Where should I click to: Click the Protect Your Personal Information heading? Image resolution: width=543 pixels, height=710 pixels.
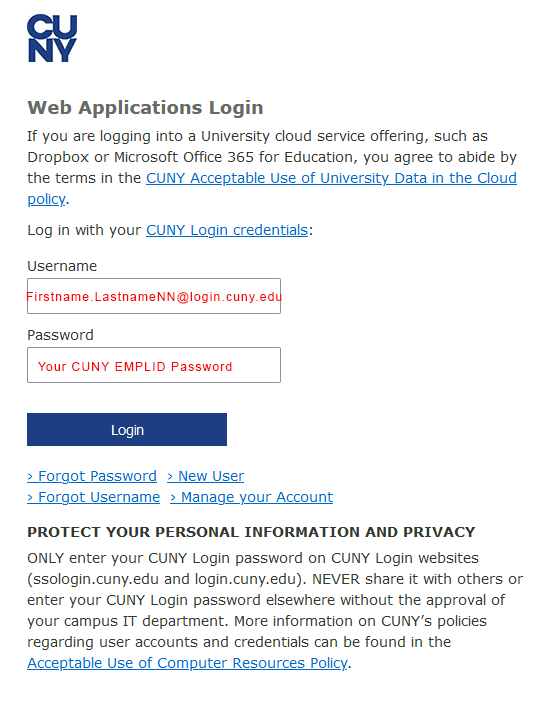(x=251, y=532)
